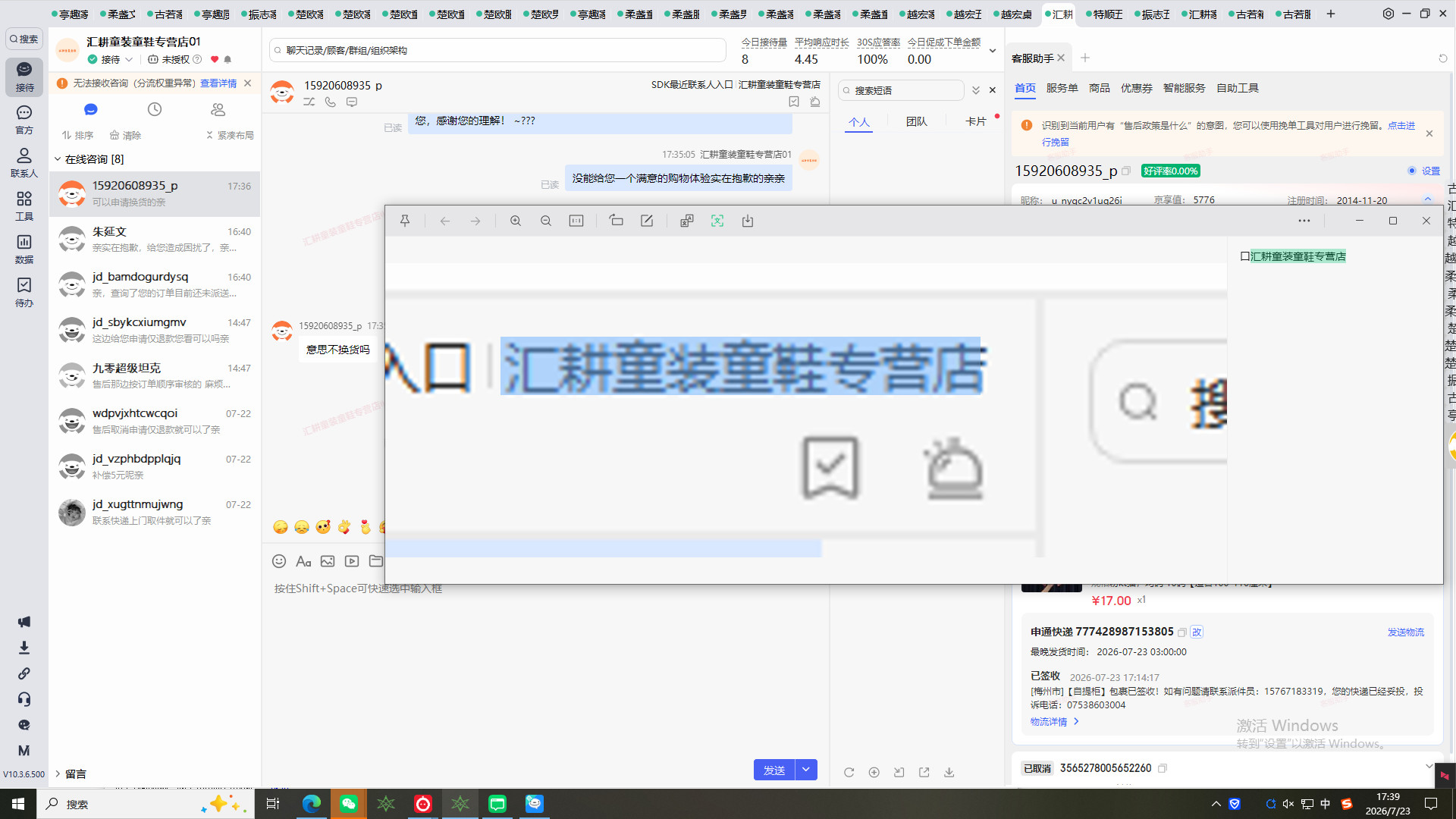Viewport: 1456px width, 819px height.
Task: Open font settings with the Aa icon
Action: 303,561
